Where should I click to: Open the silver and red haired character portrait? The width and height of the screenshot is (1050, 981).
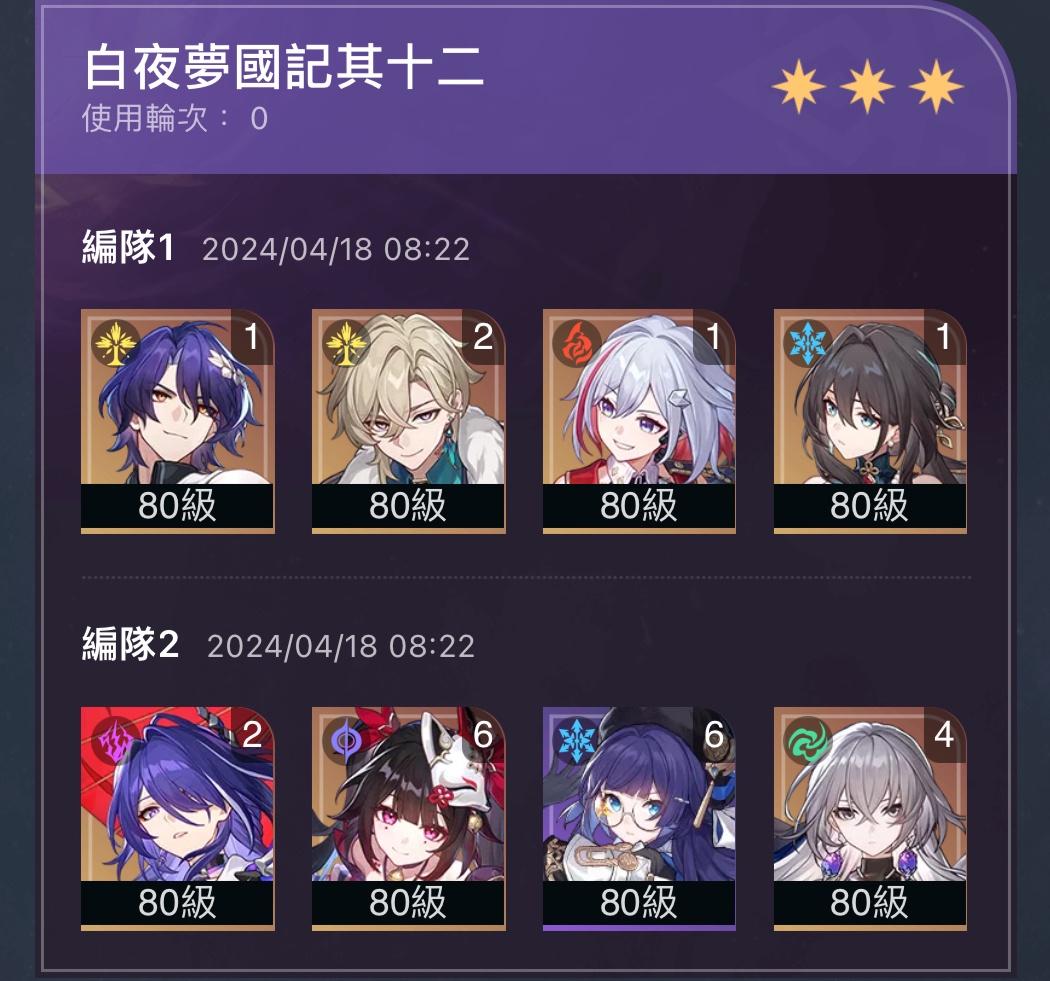click(639, 421)
